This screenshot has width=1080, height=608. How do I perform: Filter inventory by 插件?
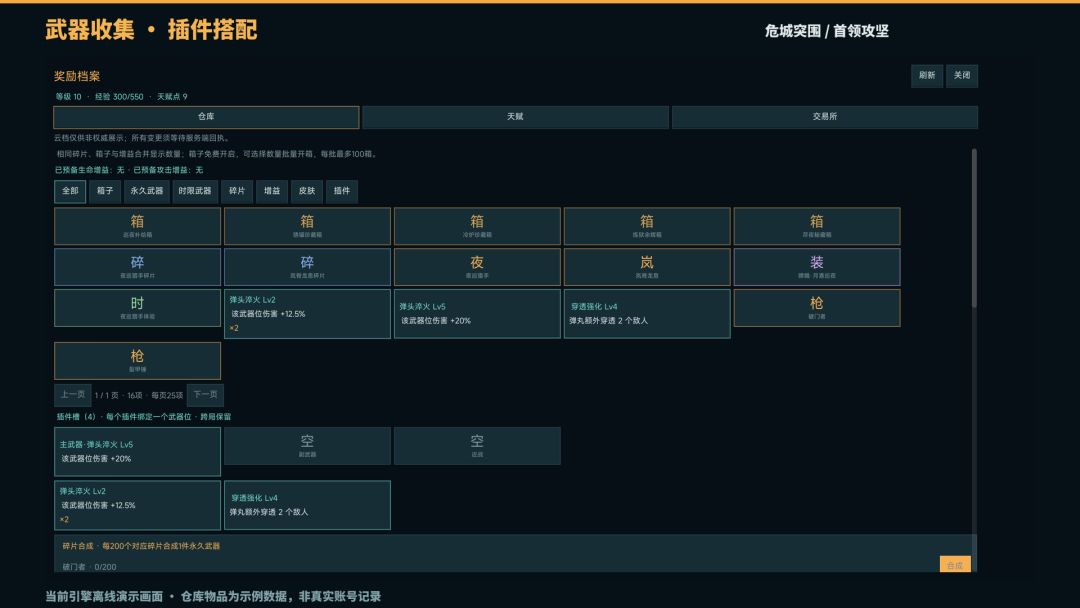tap(342, 191)
